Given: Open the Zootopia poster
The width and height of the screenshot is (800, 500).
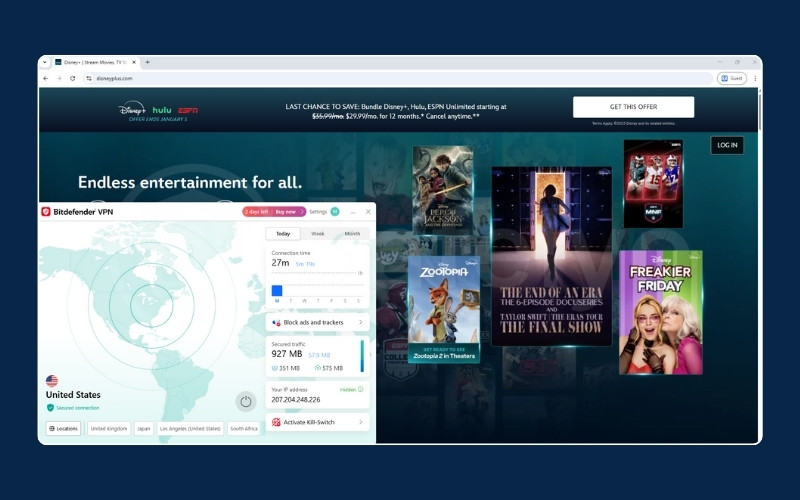Looking at the screenshot, I should (444, 309).
